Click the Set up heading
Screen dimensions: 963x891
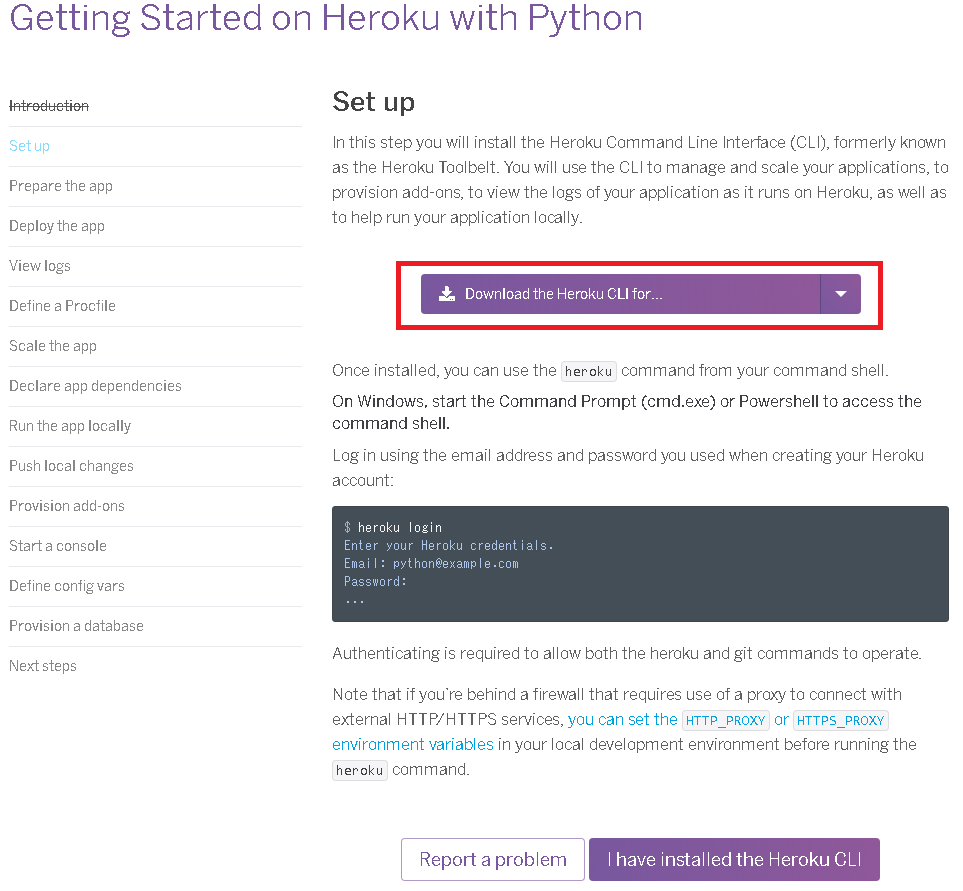373,103
